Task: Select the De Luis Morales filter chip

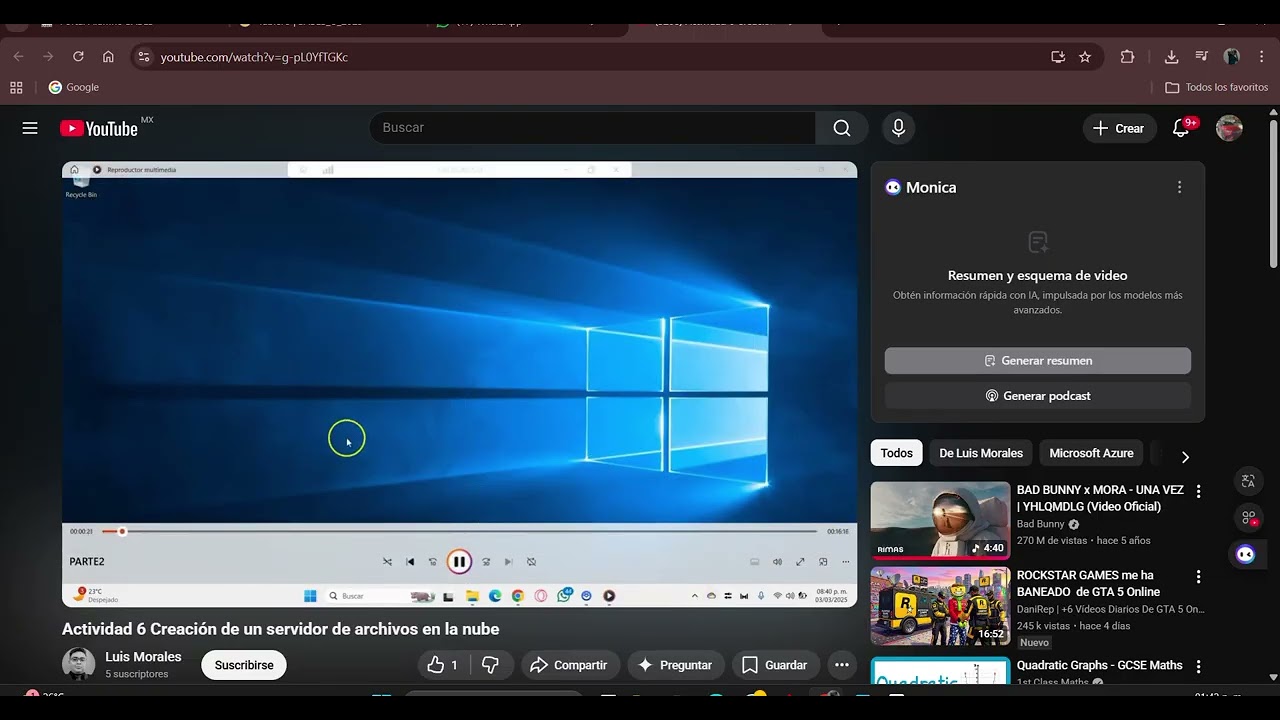Action: 981,453
